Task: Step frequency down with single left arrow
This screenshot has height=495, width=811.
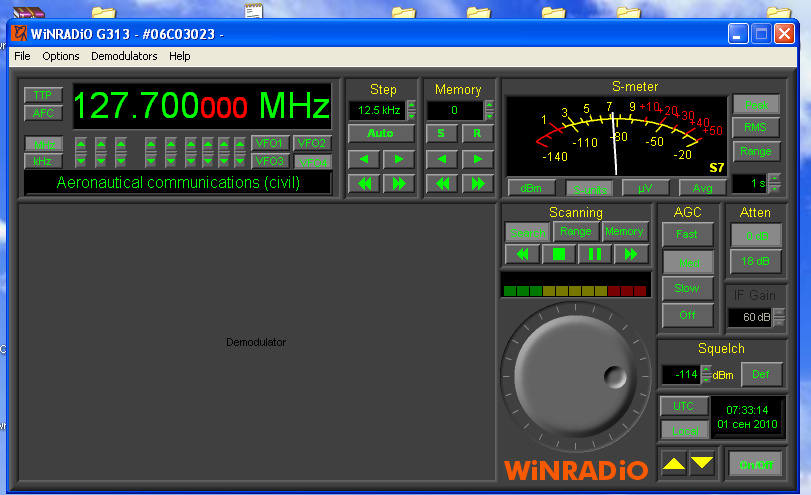Action: (x=364, y=159)
